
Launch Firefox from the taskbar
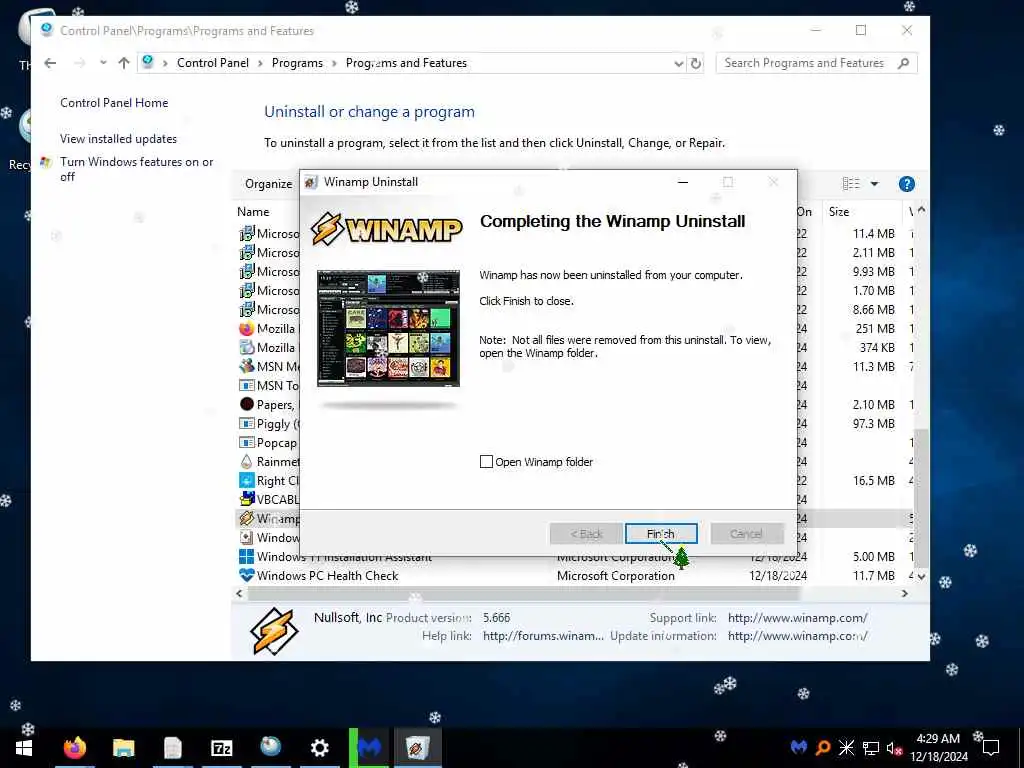(74, 748)
